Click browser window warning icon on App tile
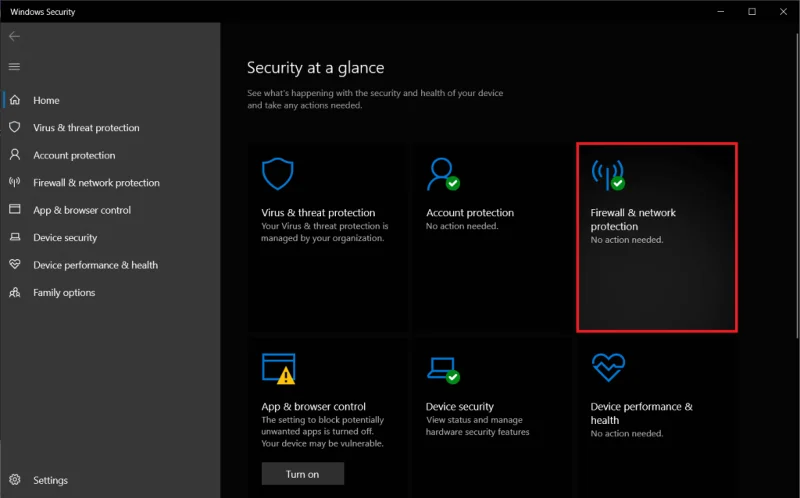Screen dimensions: 800x498 [279, 368]
